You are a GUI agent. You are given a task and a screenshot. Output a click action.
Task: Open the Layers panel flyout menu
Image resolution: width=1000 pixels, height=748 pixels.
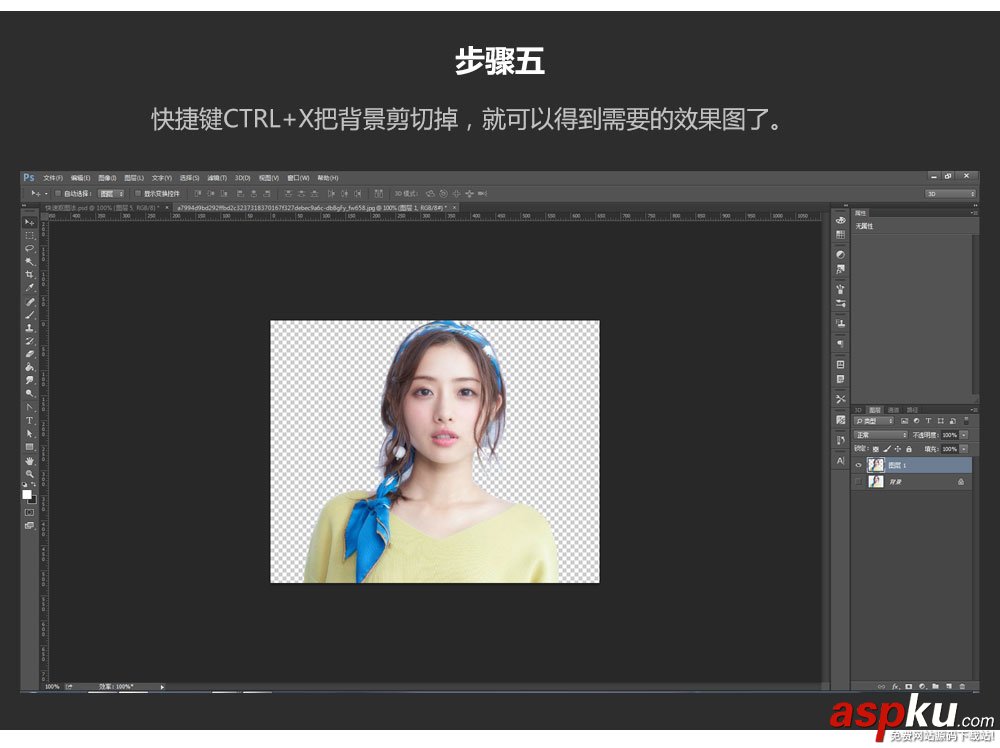(x=974, y=409)
